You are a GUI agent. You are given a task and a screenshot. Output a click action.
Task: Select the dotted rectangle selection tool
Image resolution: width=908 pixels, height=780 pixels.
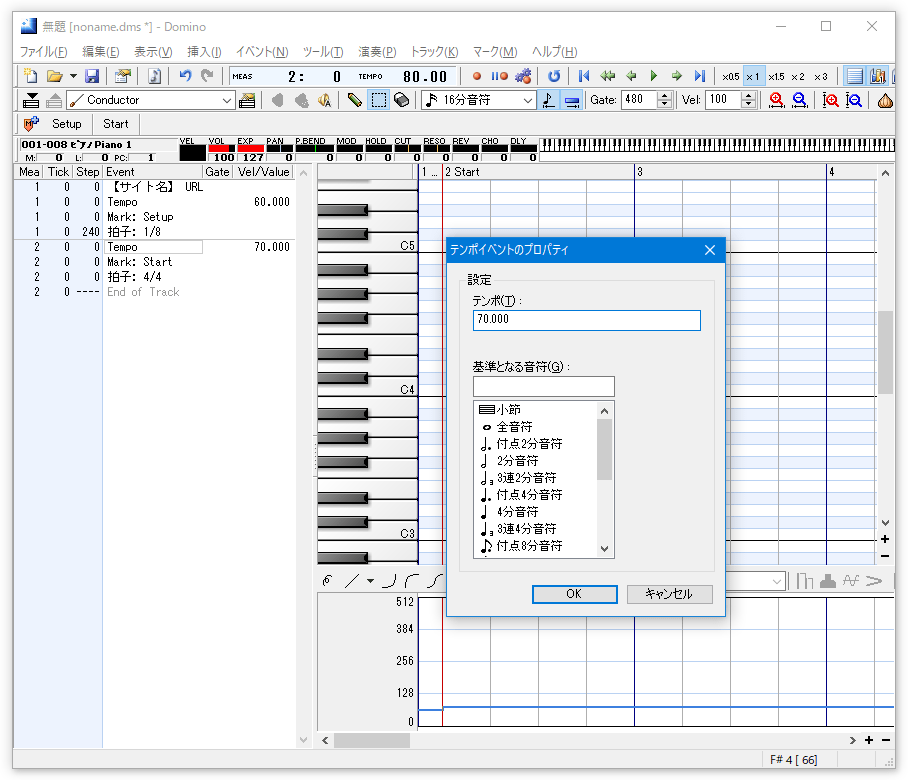click(x=379, y=100)
